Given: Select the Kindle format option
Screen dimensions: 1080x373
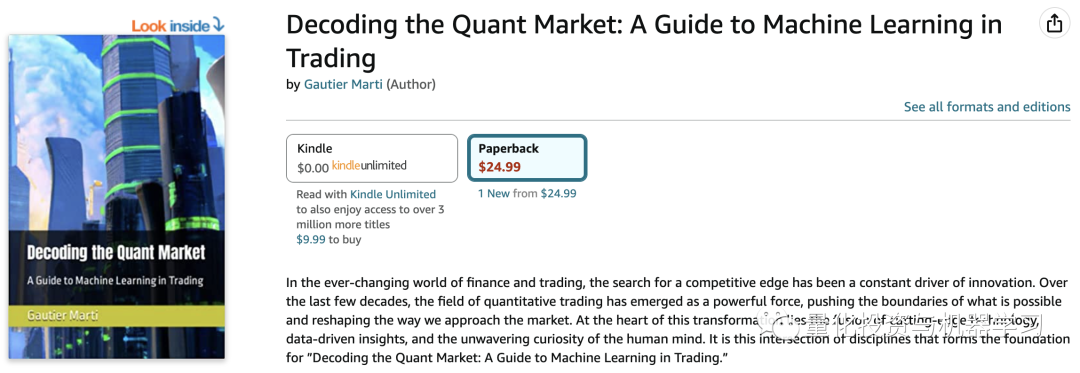Looking at the screenshot, I should point(372,158).
